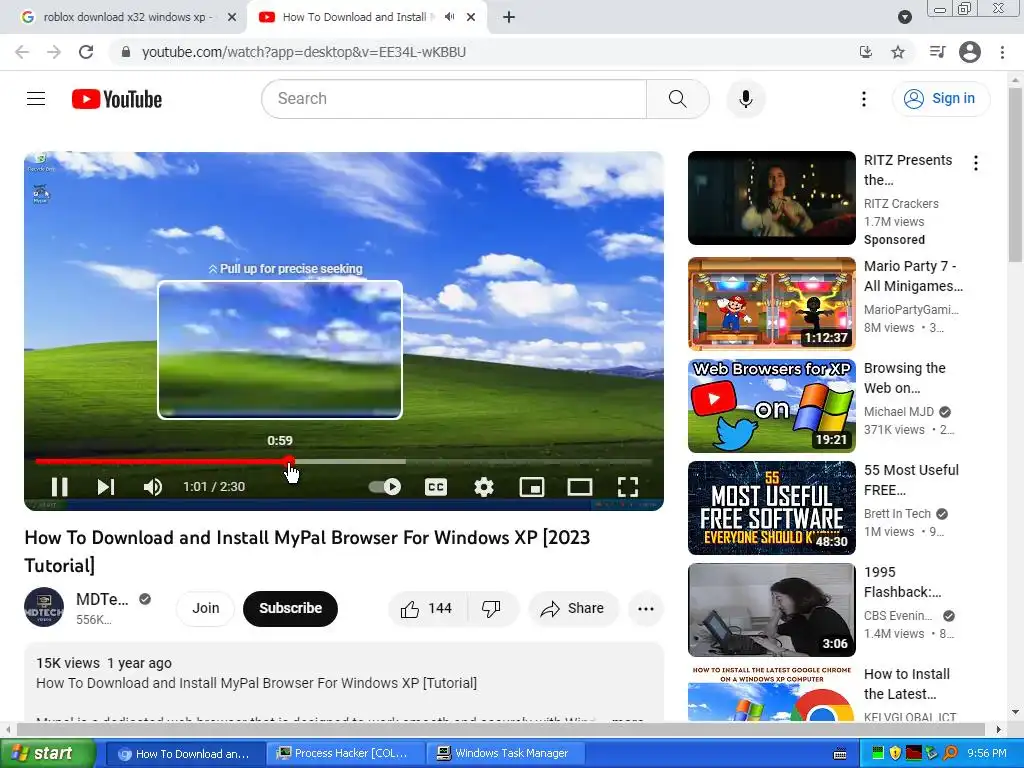Click the address bar URL
1024x768 pixels.
point(304,52)
